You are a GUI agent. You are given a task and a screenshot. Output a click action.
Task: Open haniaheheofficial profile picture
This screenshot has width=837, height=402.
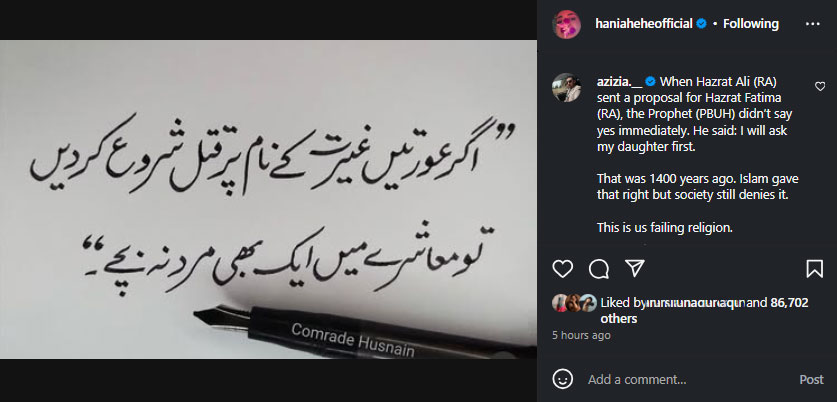[x=566, y=24]
